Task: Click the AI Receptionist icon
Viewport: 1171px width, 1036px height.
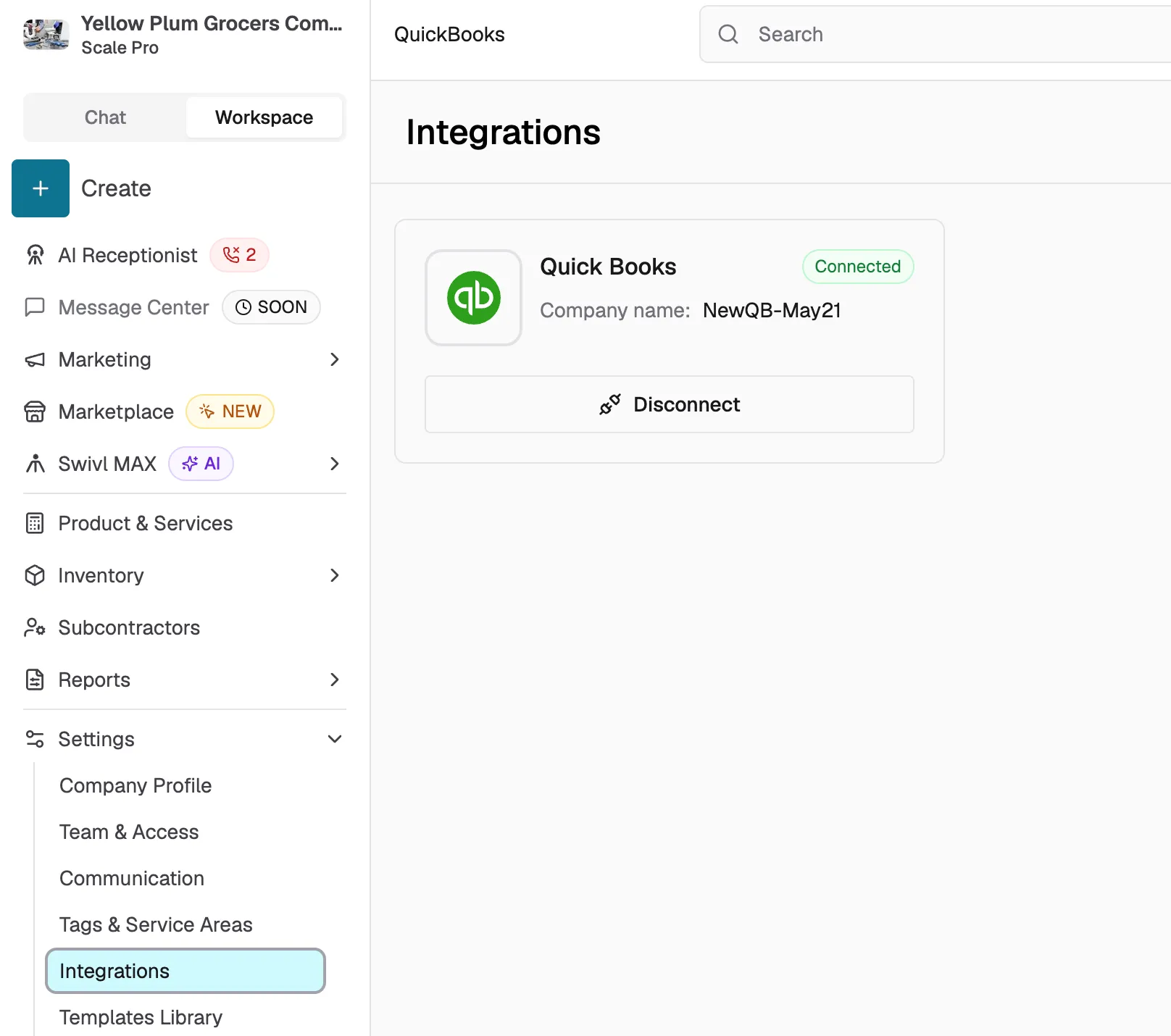Action: point(35,255)
